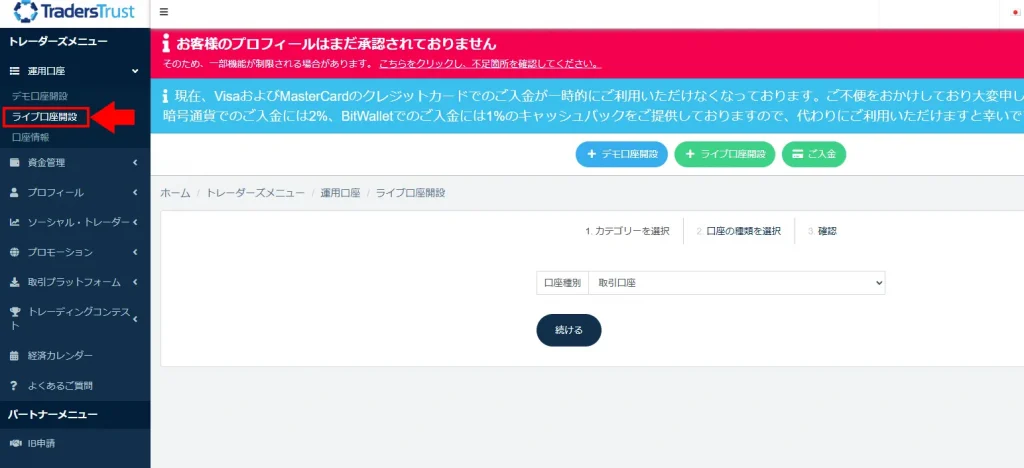Click the よくあるご質問 question mark icon
The image size is (1024, 468).
[14, 386]
